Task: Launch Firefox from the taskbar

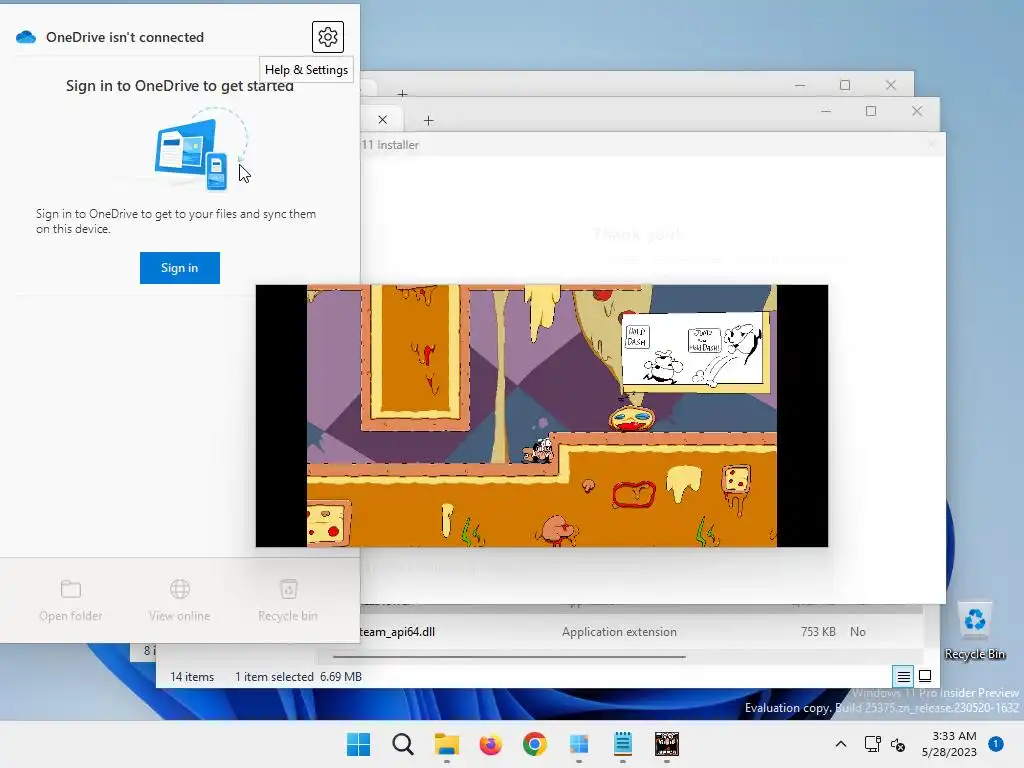Action: (490, 744)
